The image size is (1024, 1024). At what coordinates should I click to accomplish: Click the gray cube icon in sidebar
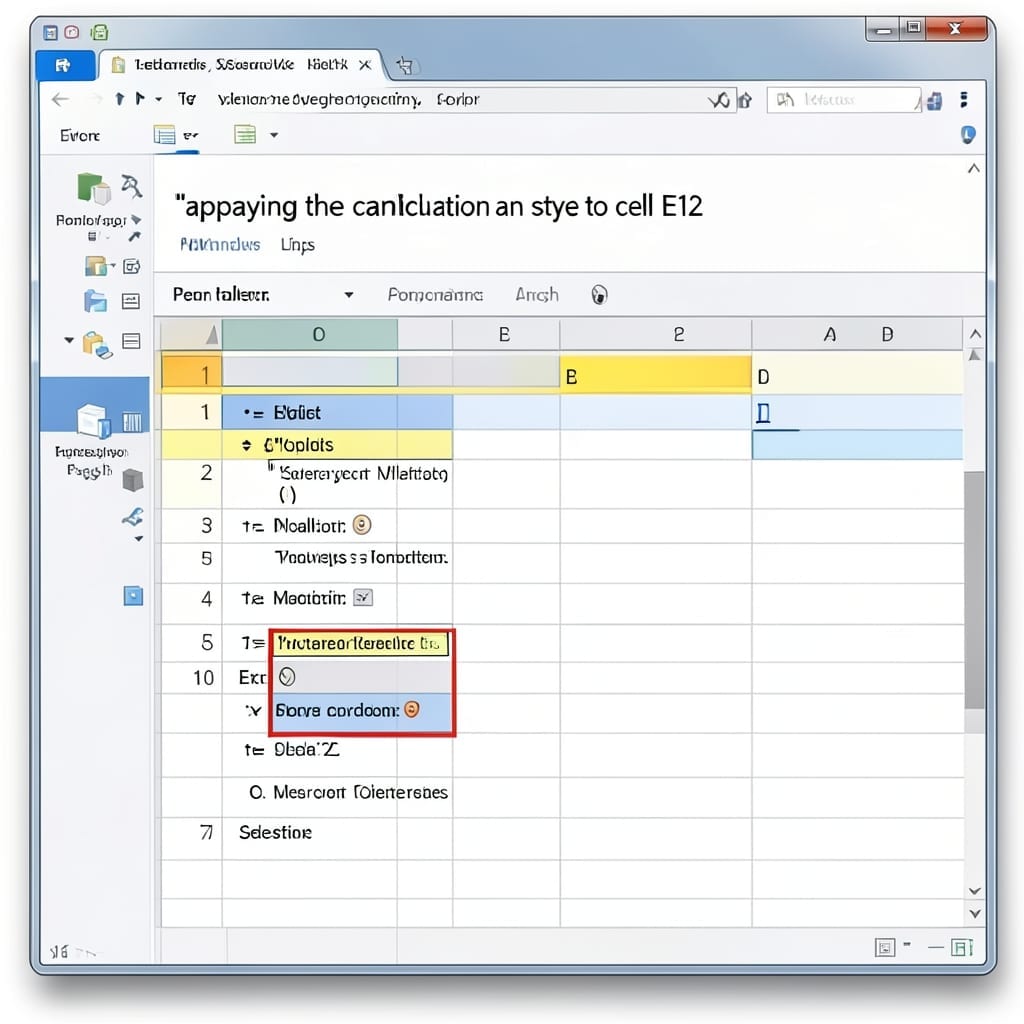click(x=133, y=480)
